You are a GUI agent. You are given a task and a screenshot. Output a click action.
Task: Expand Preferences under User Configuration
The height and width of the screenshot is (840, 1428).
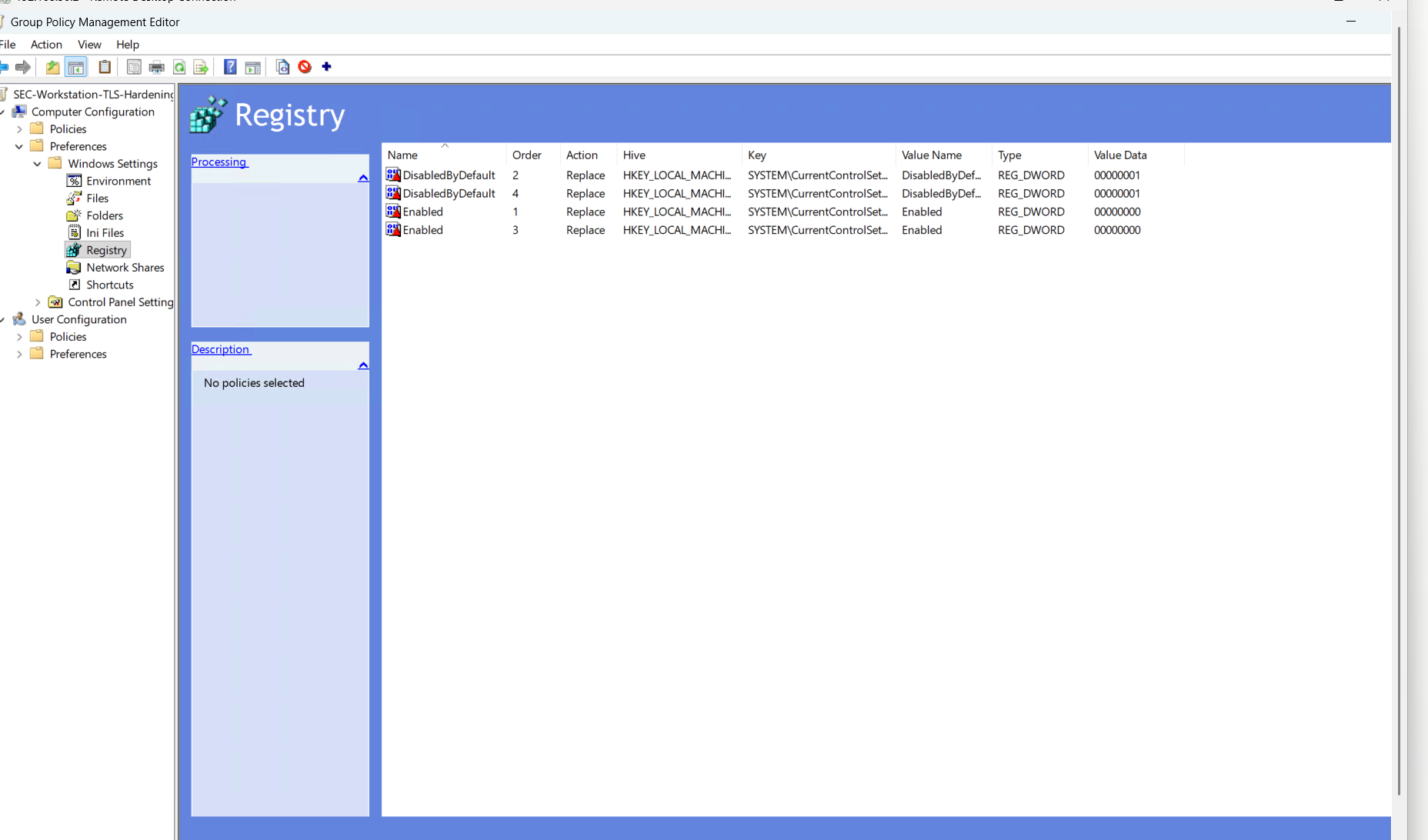(19, 354)
